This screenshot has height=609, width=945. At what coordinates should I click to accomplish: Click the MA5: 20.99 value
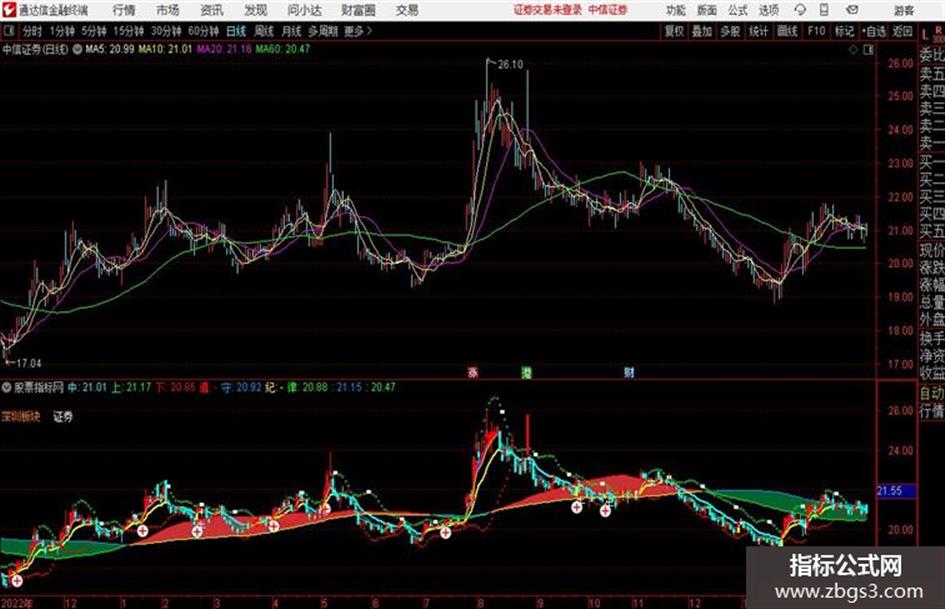click(110, 49)
